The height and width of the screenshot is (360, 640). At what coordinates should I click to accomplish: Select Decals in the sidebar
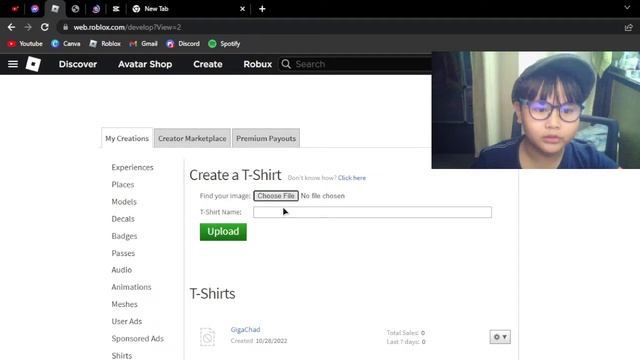[x=123, y=219]
